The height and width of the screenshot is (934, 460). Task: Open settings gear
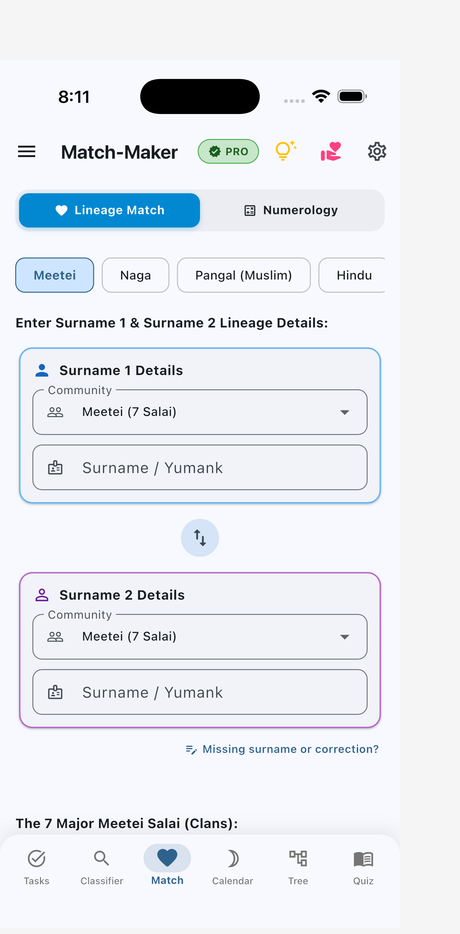[x=377, y=151]
